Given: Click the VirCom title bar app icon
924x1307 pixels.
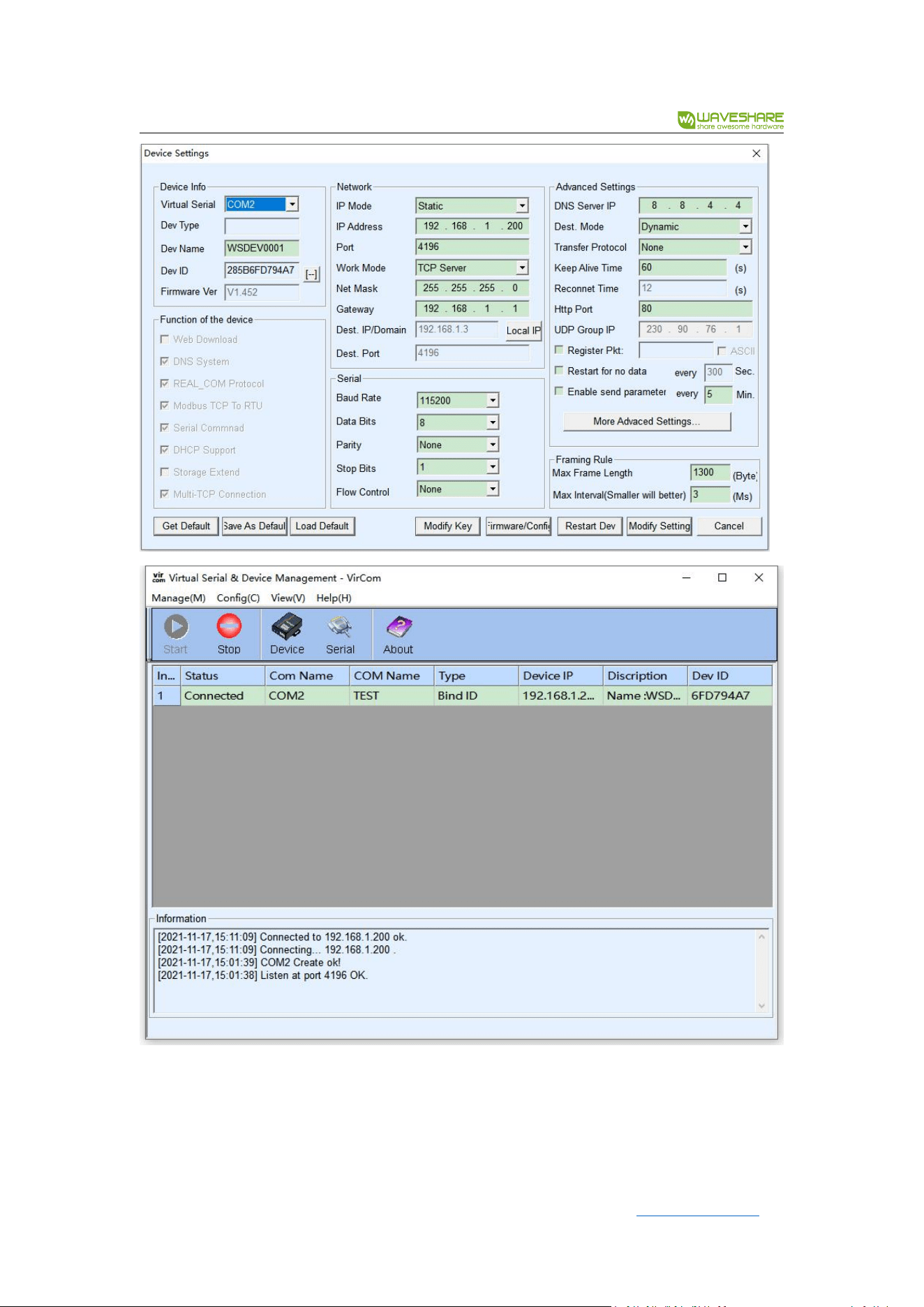Looking at the screenshot, I should point(158,577).
